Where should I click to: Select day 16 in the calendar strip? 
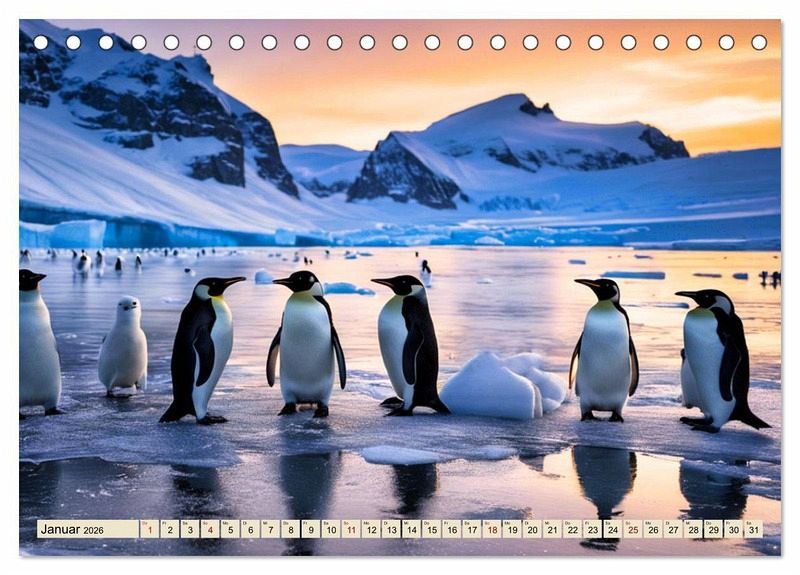(x=452, y=529)
